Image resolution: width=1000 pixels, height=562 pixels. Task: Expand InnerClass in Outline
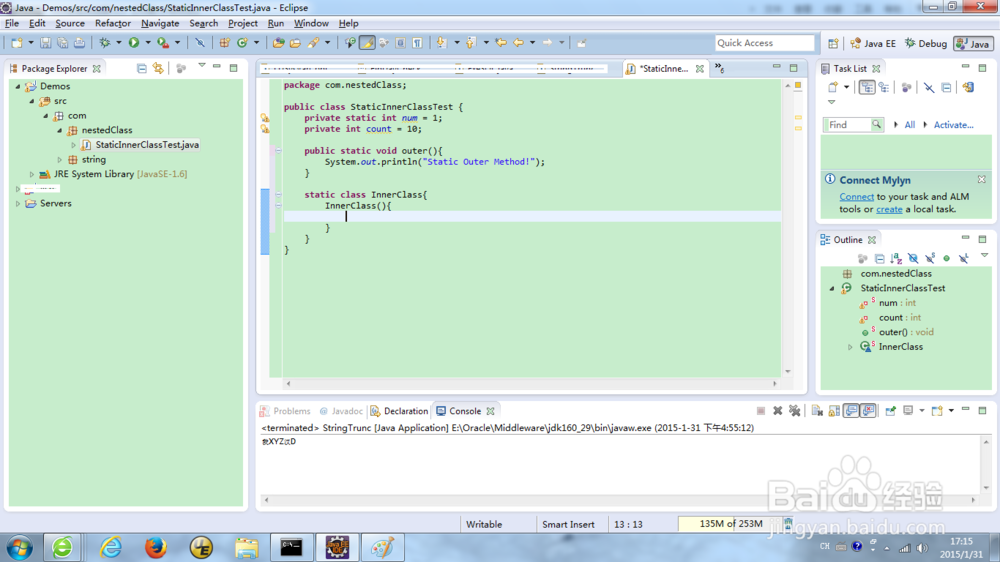pos(850,347)
